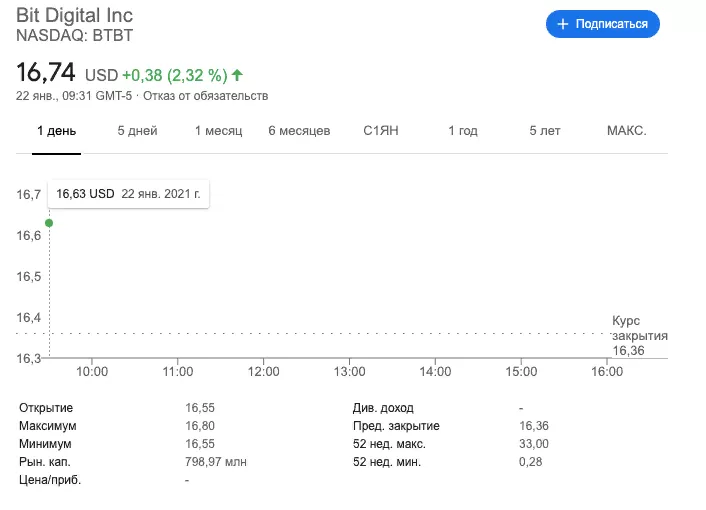
Task: Choose the 5 лет range tab
Action: tap(545, 131)
